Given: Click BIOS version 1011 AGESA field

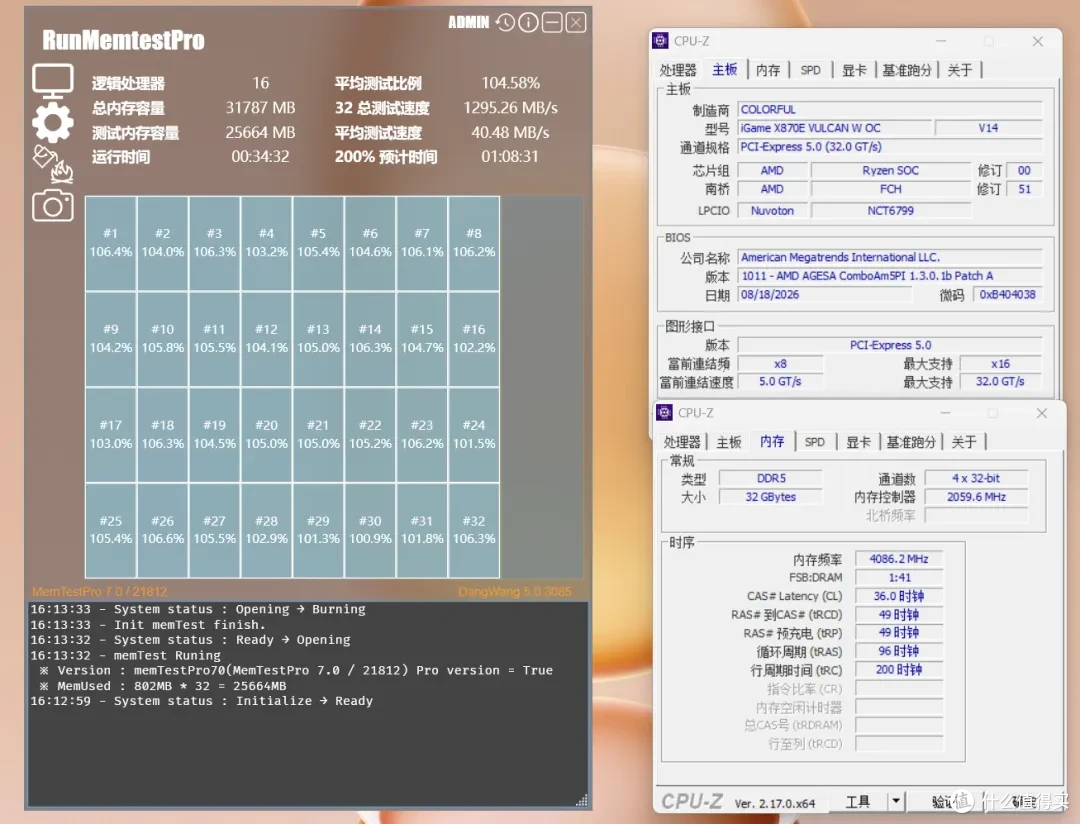Looking at the screenshot, I should click(890, 276).
